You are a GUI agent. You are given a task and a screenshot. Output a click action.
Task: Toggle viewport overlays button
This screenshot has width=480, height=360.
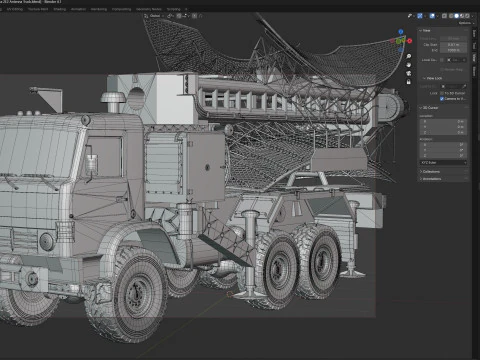coord(432,16)
